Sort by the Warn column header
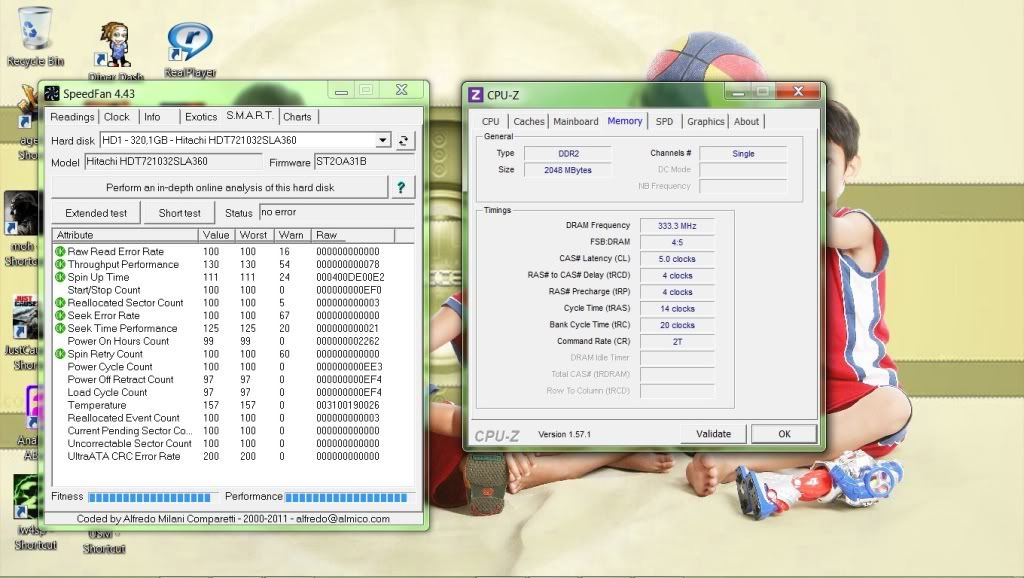Screen dimensions: 1024x578 (291, 235)
